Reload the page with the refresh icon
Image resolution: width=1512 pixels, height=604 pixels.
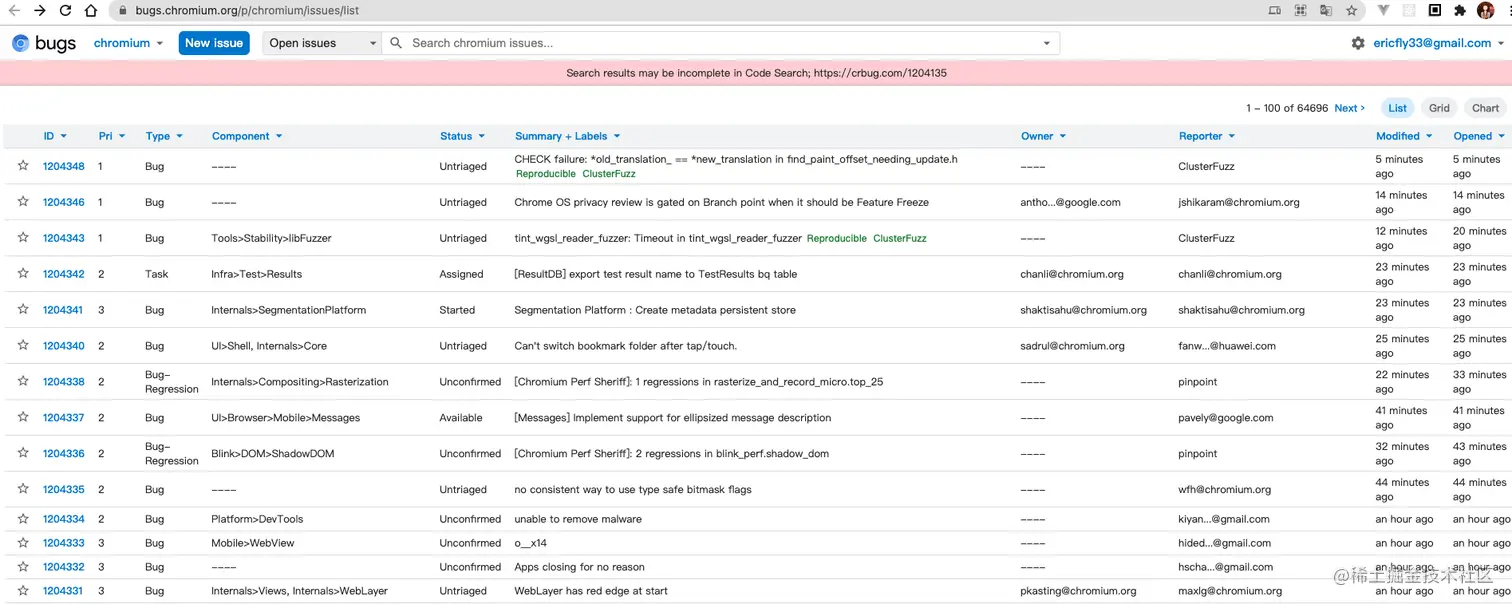point(65,11)
